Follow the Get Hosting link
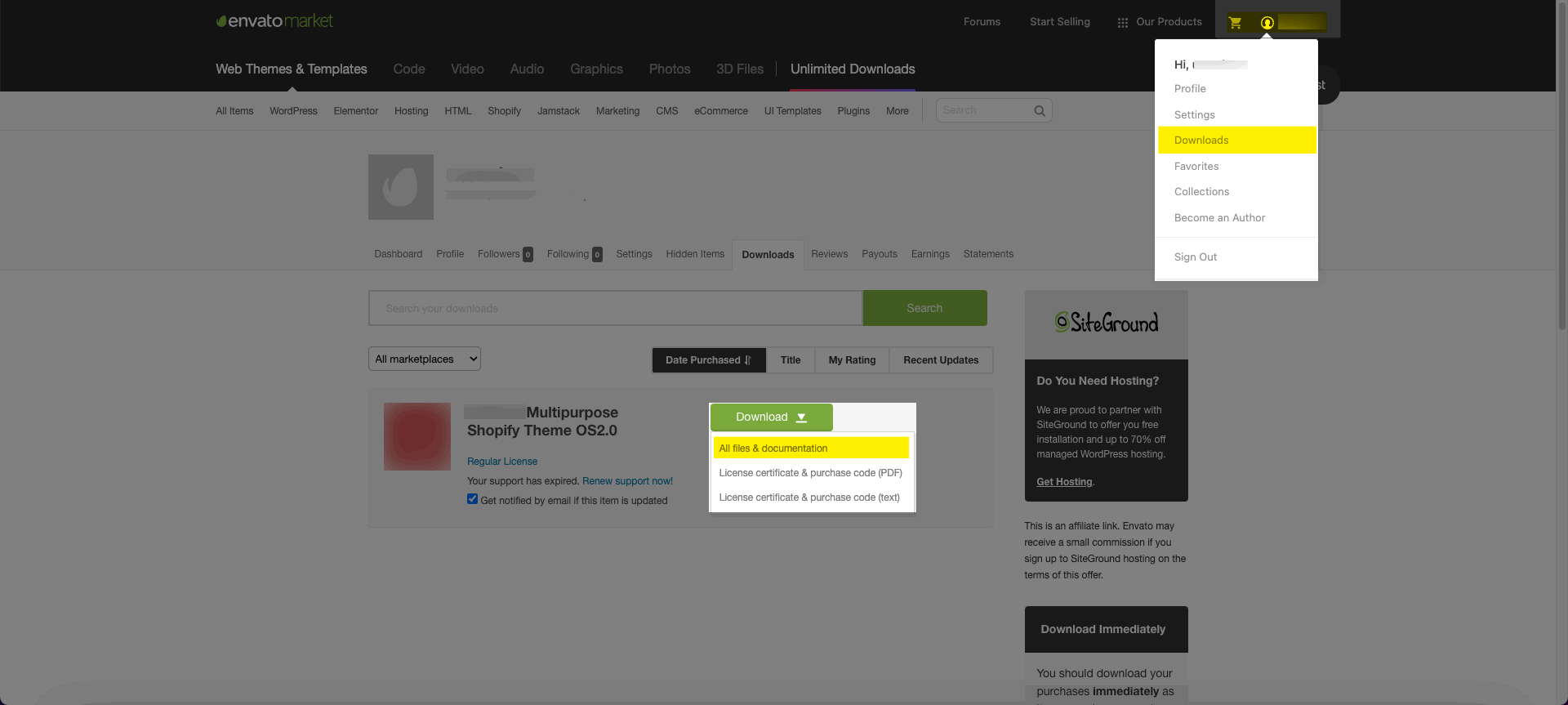The height and width of the screenshot is (705, 1568). coord(1064,482)
